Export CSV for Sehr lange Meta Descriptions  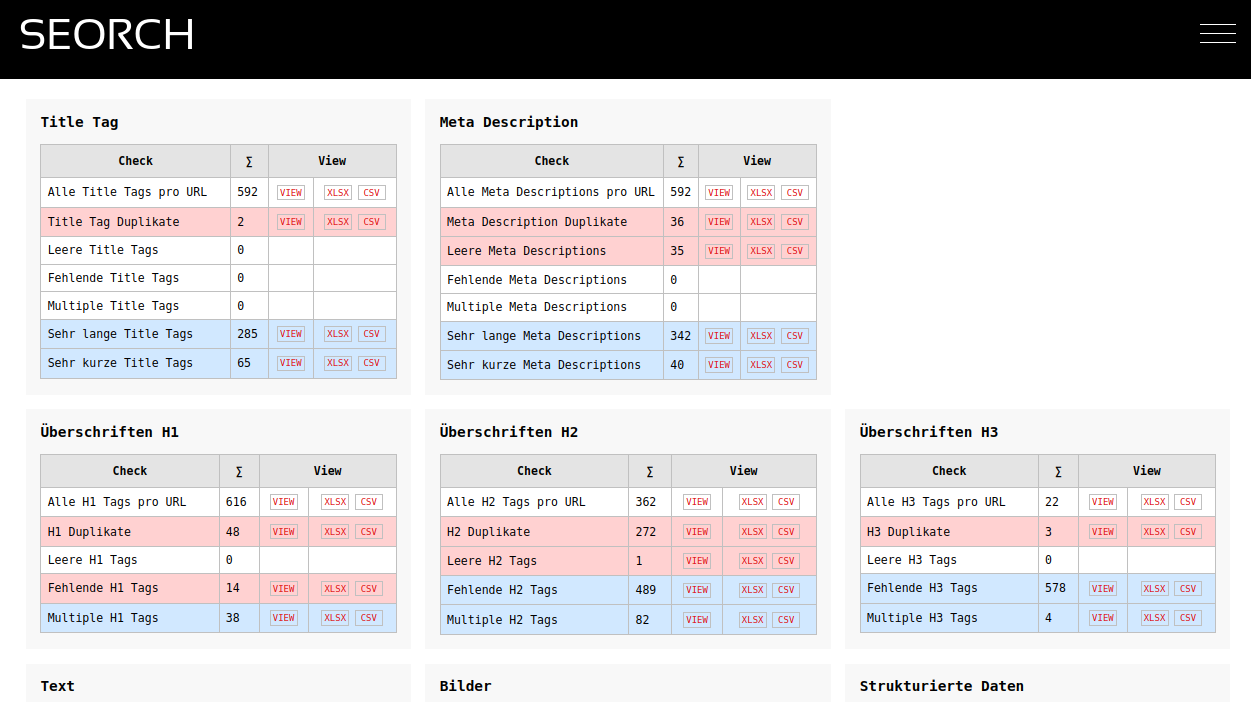click(x=795, y=336)
